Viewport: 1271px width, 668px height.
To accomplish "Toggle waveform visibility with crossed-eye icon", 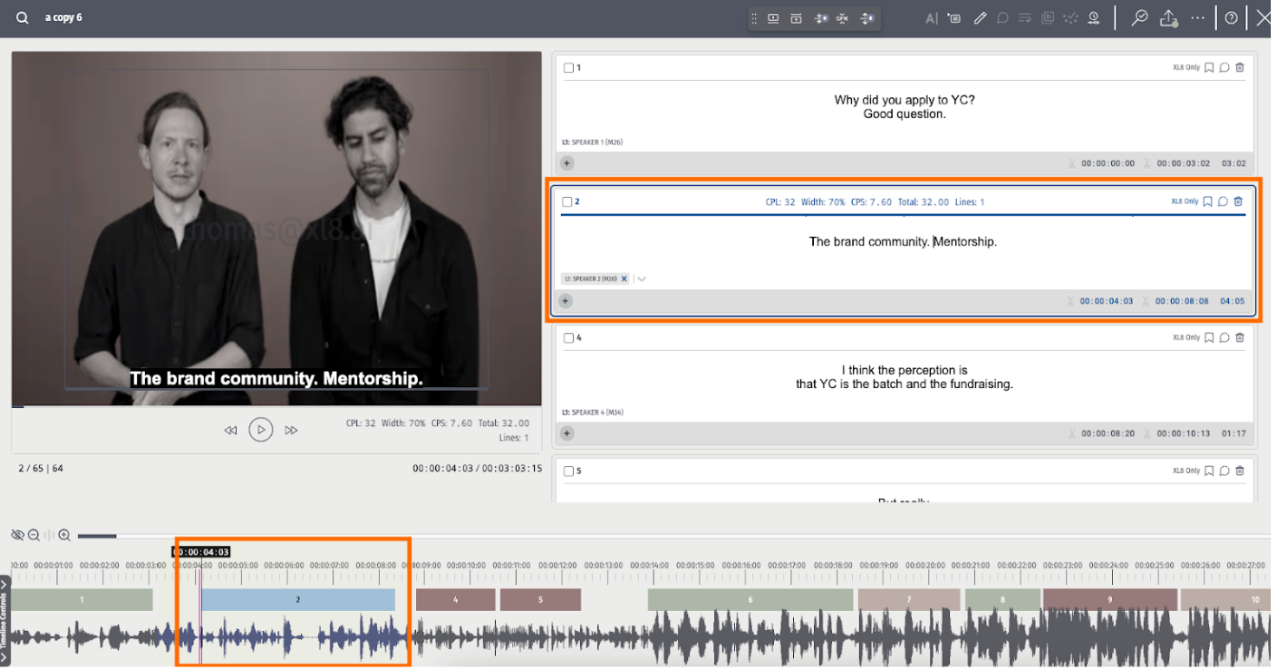I will (x=17, y=535).
